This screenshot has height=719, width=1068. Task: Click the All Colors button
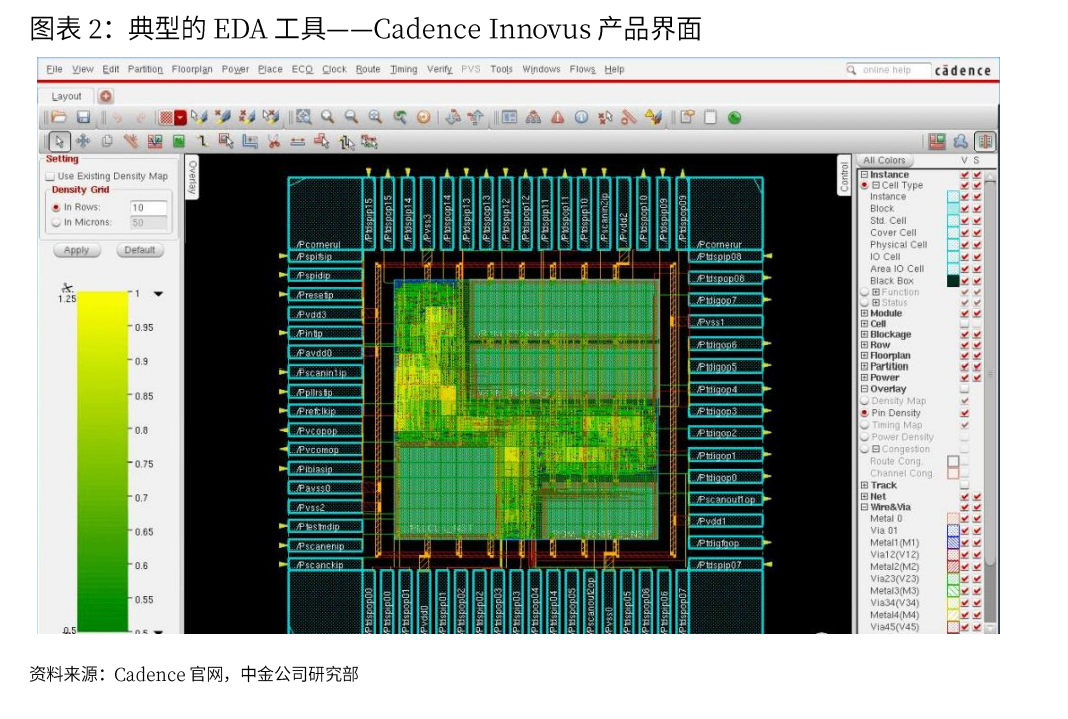884,161
